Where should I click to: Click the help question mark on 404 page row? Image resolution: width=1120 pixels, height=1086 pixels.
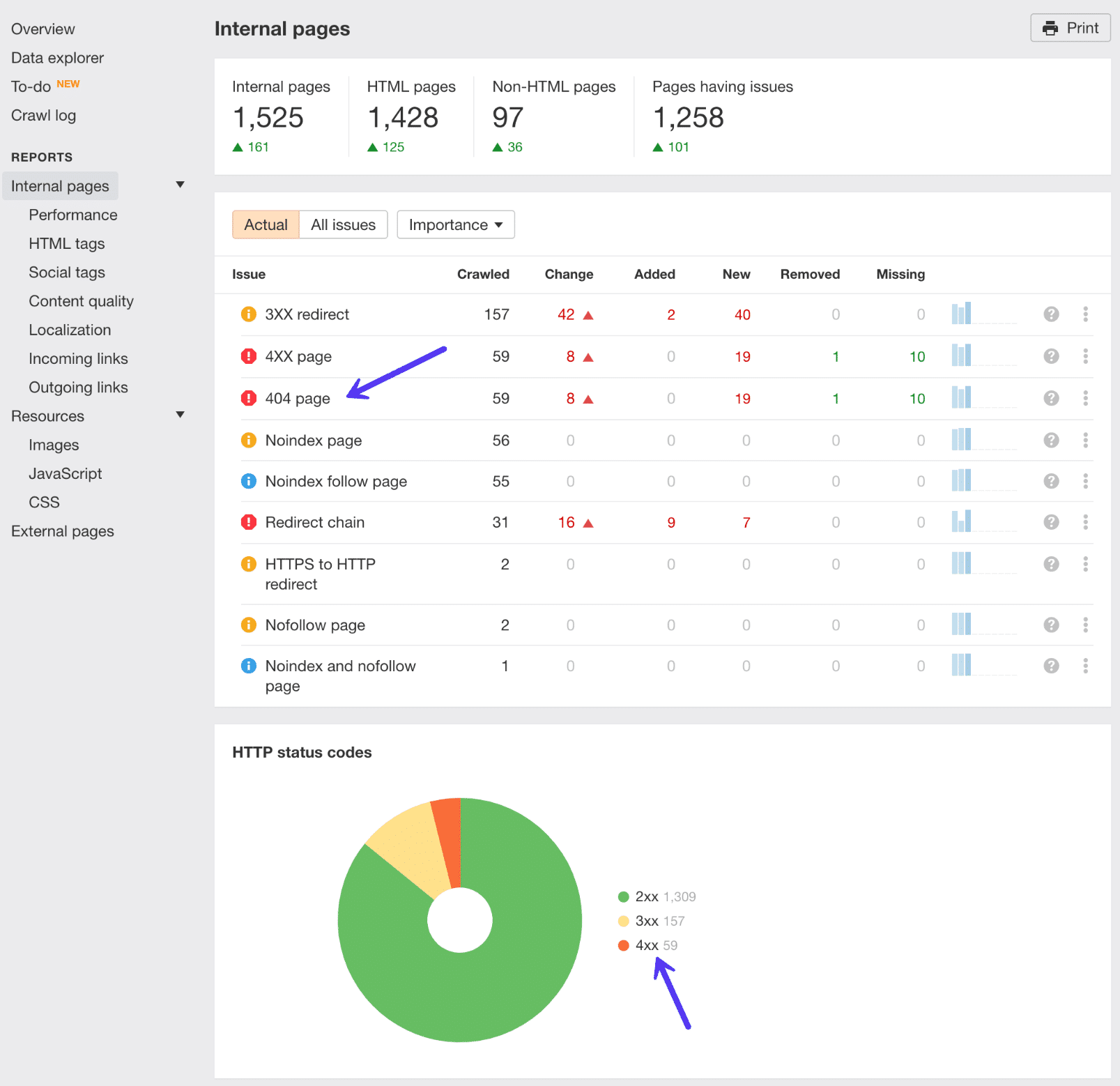point(1051,398)
